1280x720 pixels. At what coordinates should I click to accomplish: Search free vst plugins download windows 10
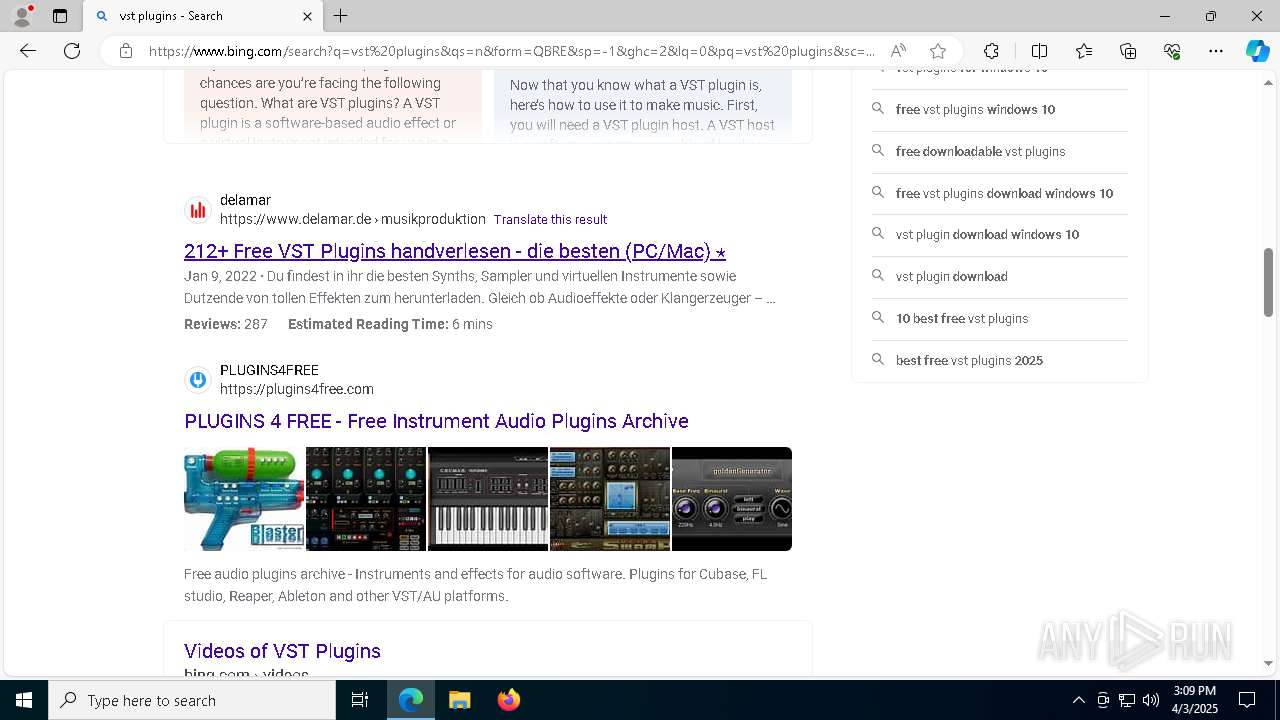pyautogui.click(x=1000, y=194)
